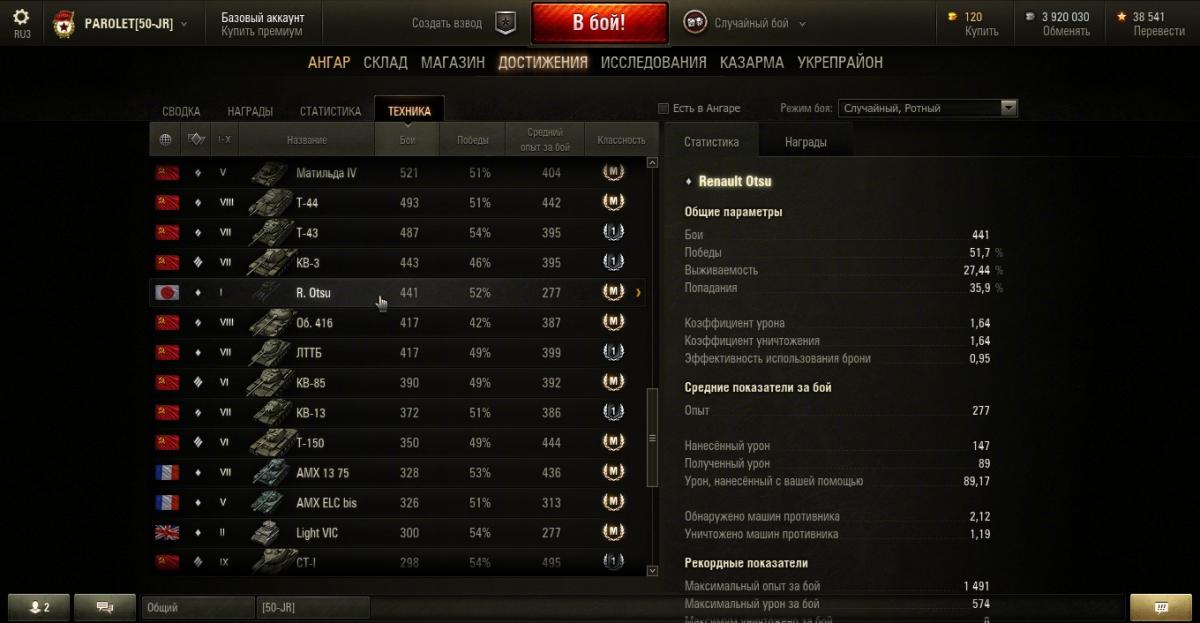Click the gold coins icon
Image resolution: width=1200 pixels, height=623 pixels.
tap(952, 17)
